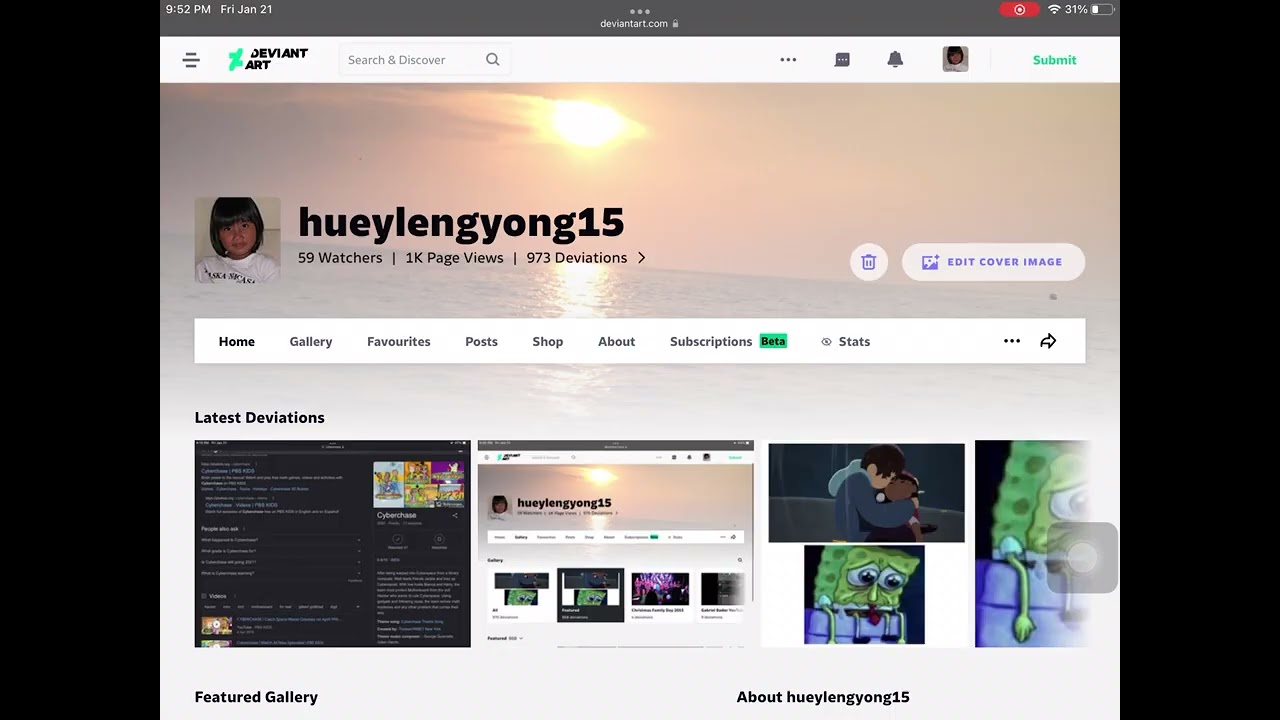
Task: Tap the three dots above the address bar
Action: click(x=640, y=11)
